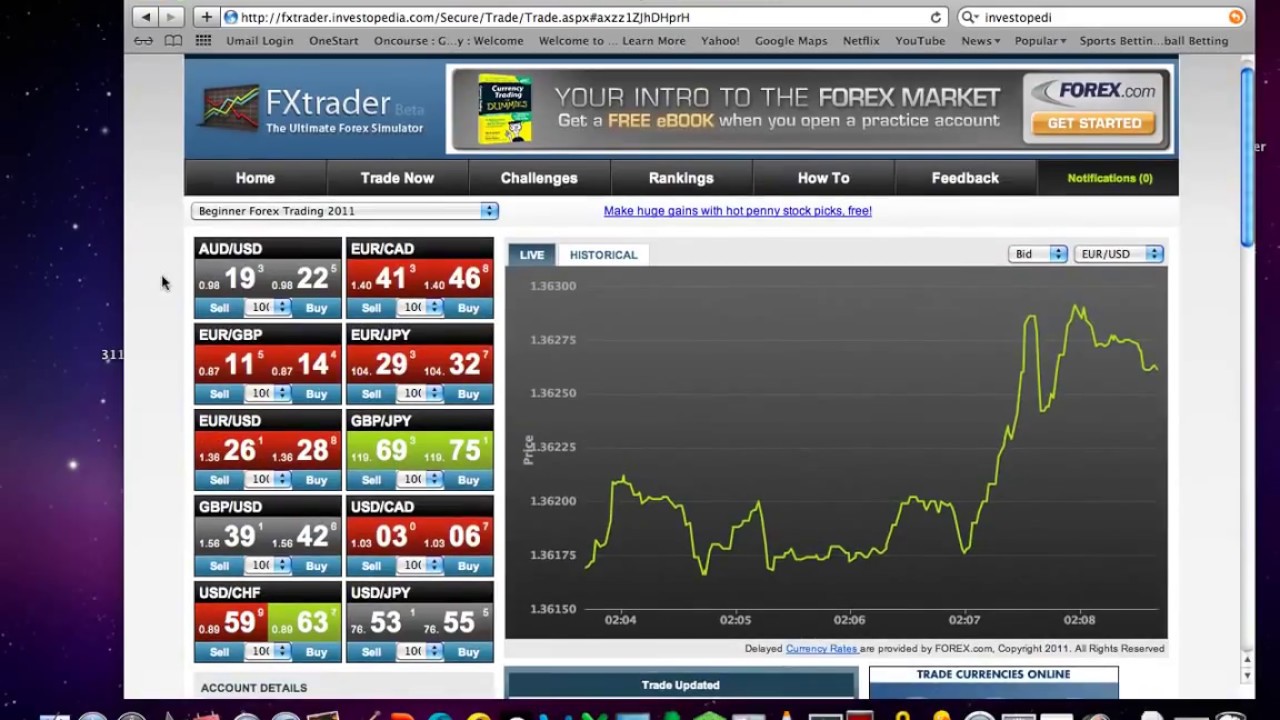Open the Netflix bookmark
This screenshot has height=720, width=1280.
click(861, 41)
